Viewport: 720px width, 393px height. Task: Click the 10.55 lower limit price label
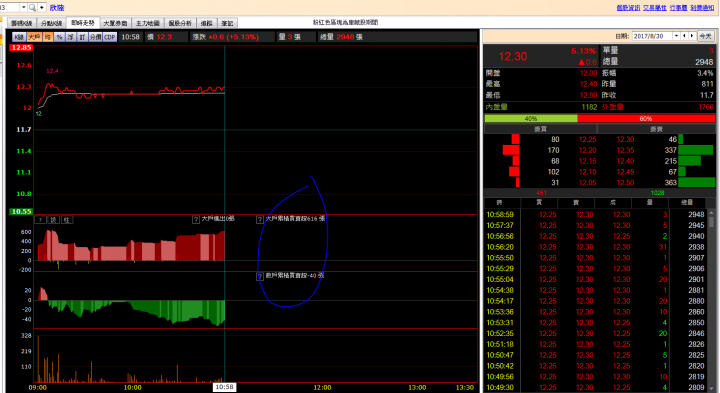coord(21,212)
